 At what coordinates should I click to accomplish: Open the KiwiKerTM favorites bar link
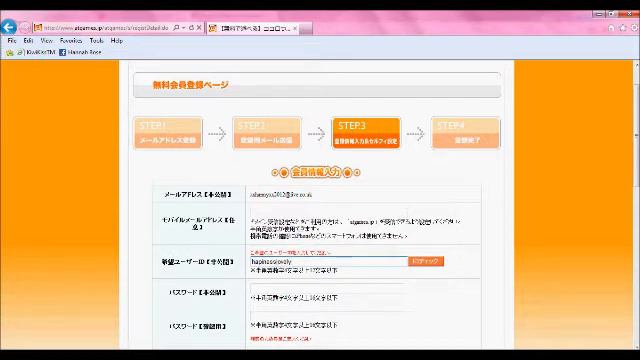36,52
